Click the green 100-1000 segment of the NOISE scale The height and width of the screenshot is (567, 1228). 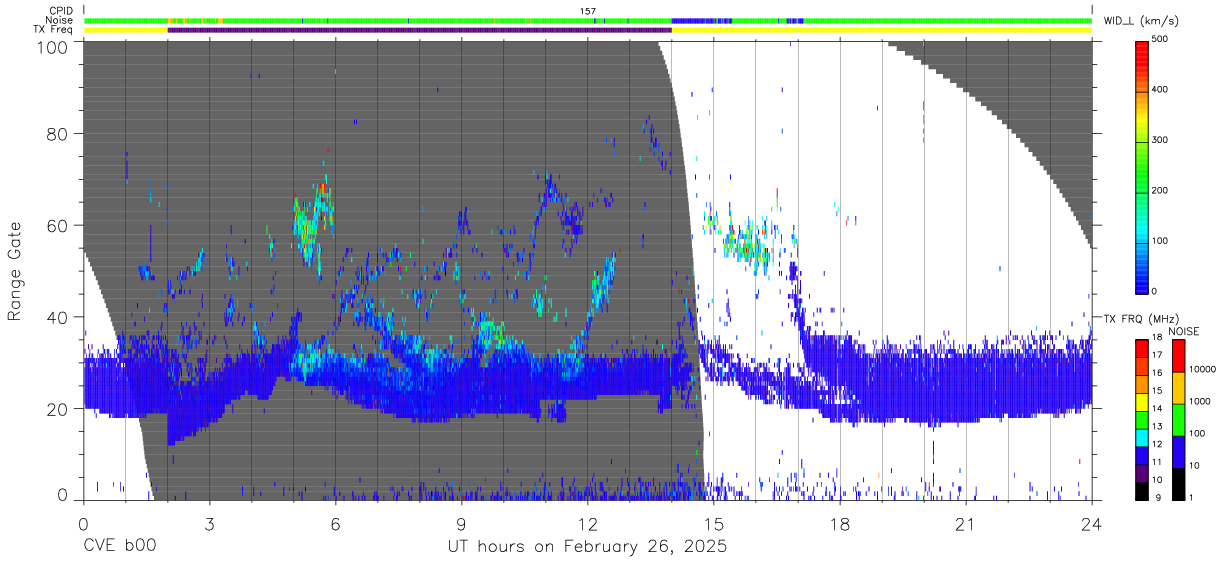coord(1179,420)
